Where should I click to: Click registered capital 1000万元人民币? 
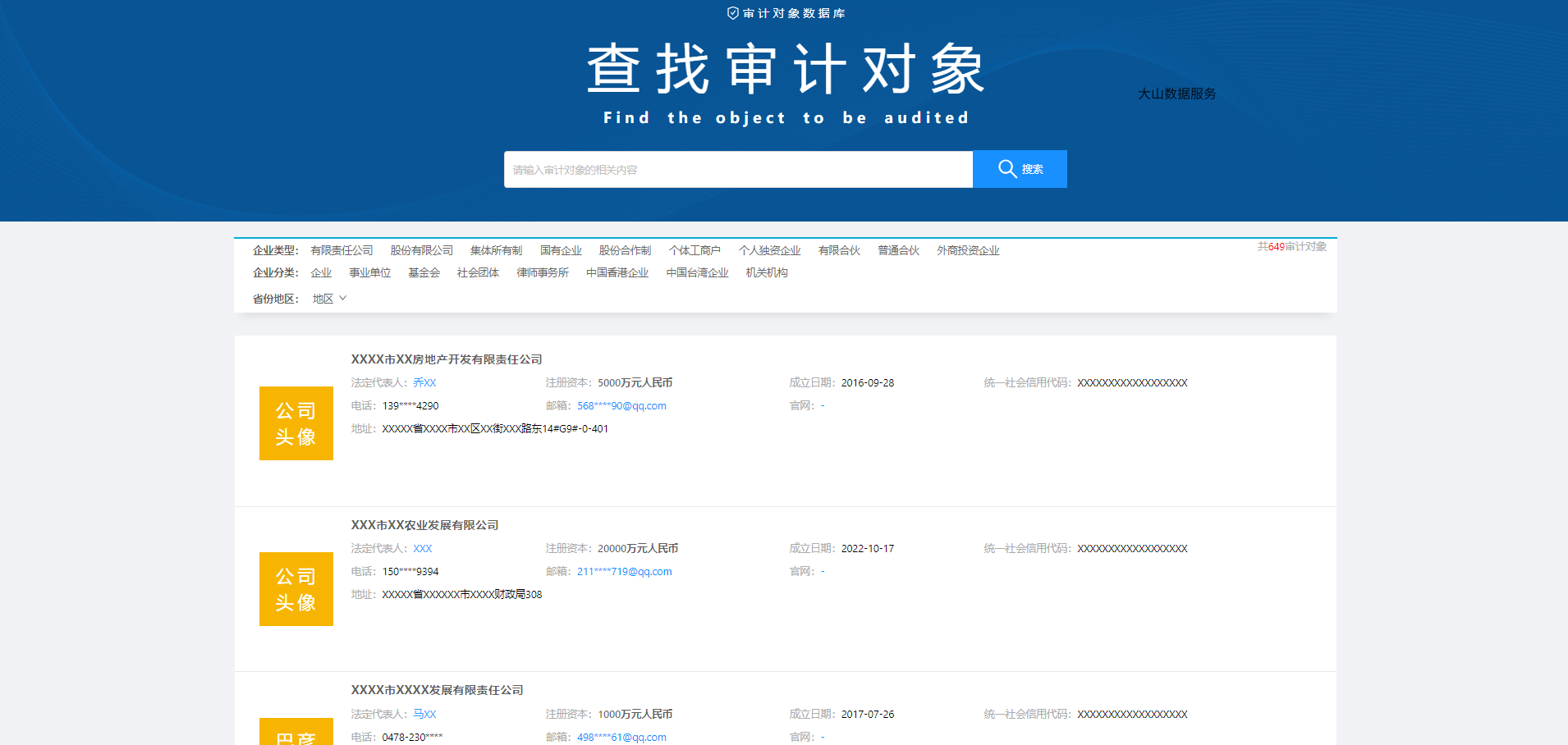[x=635, y=714]
